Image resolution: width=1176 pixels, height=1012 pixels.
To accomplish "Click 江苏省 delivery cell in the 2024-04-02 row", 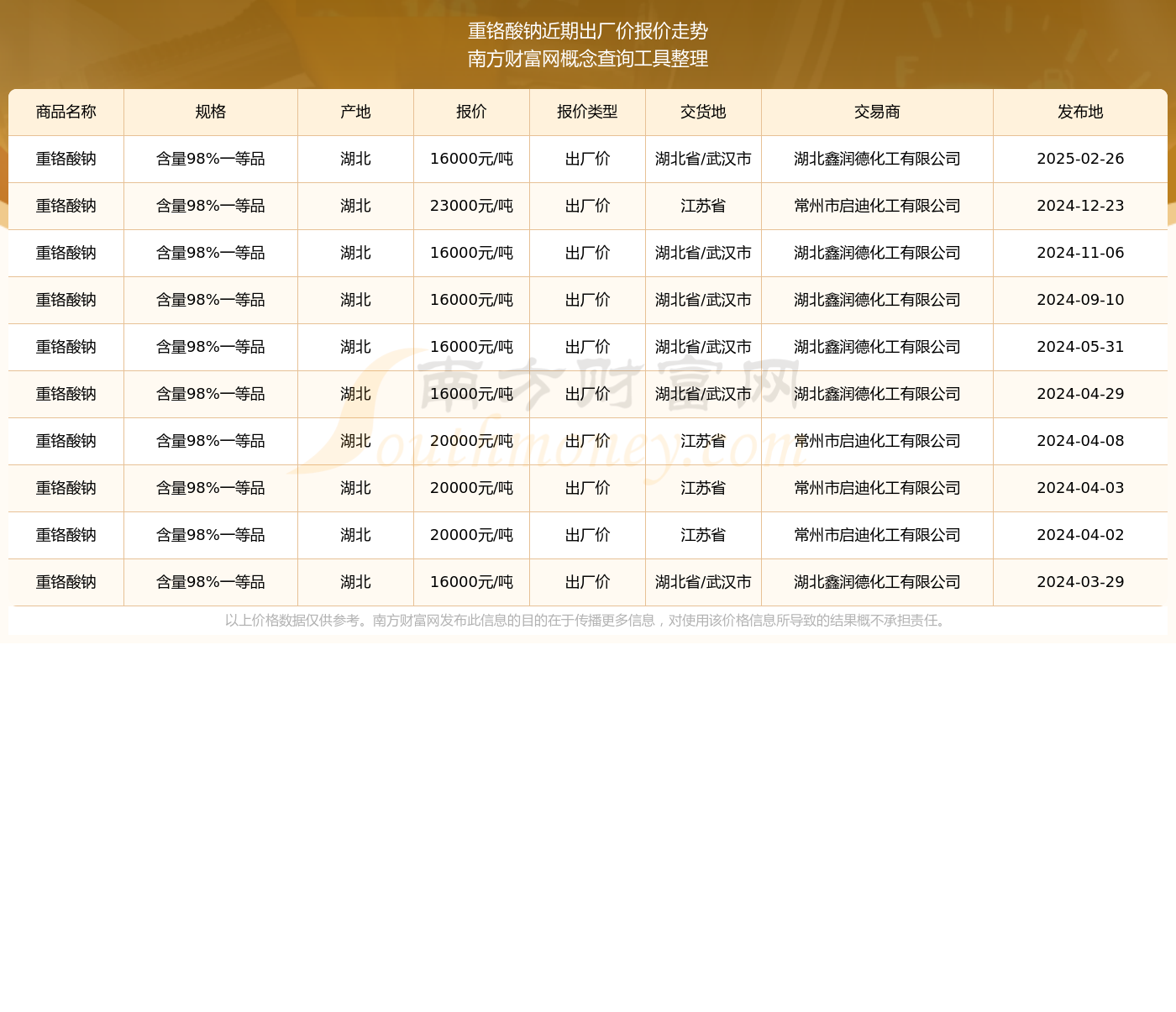I will coord(704,536).
